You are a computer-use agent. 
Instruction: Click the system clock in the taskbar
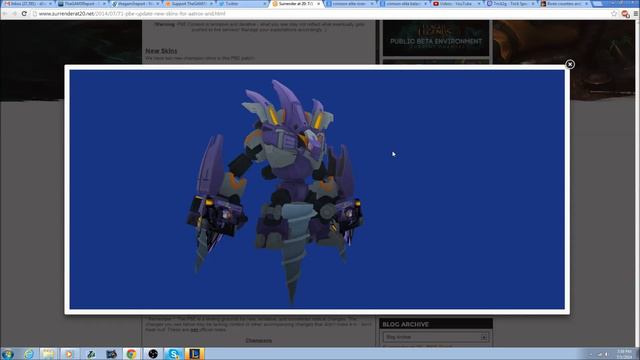624,354
